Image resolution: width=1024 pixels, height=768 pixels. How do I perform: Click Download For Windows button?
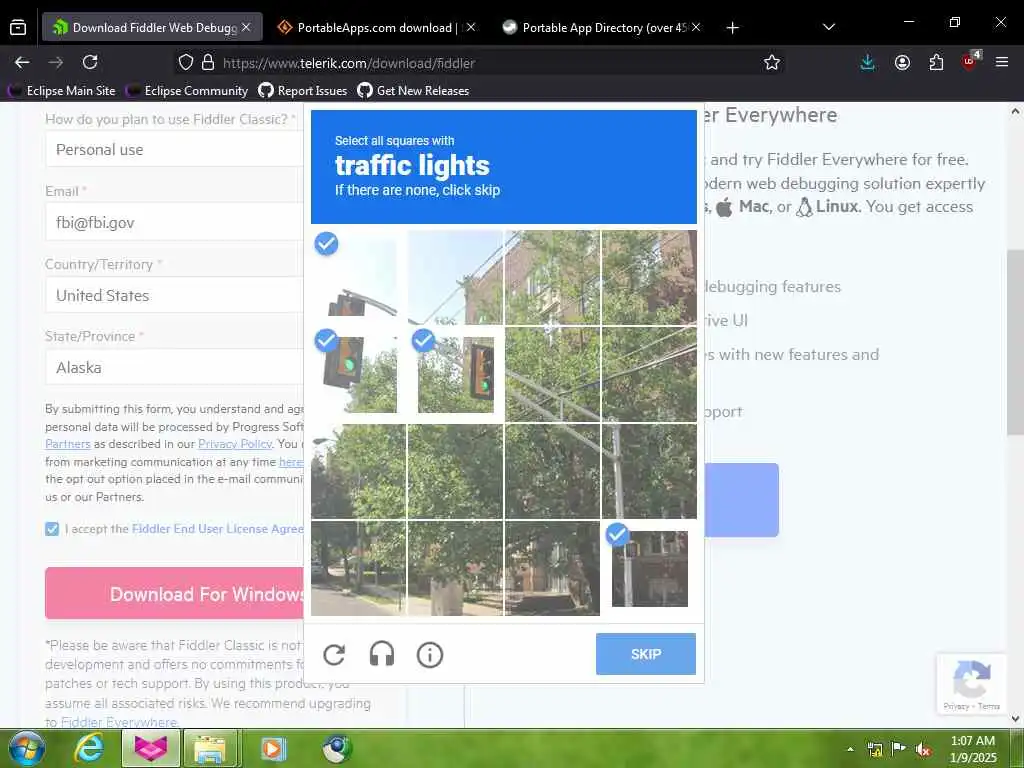(x=174, y=594)
